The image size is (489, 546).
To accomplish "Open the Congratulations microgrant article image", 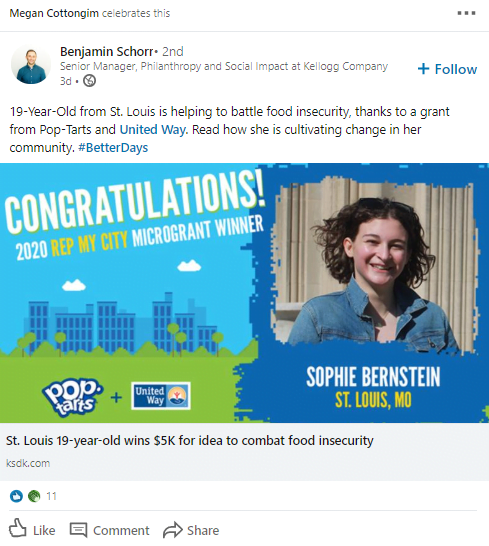I will point(244,293).
